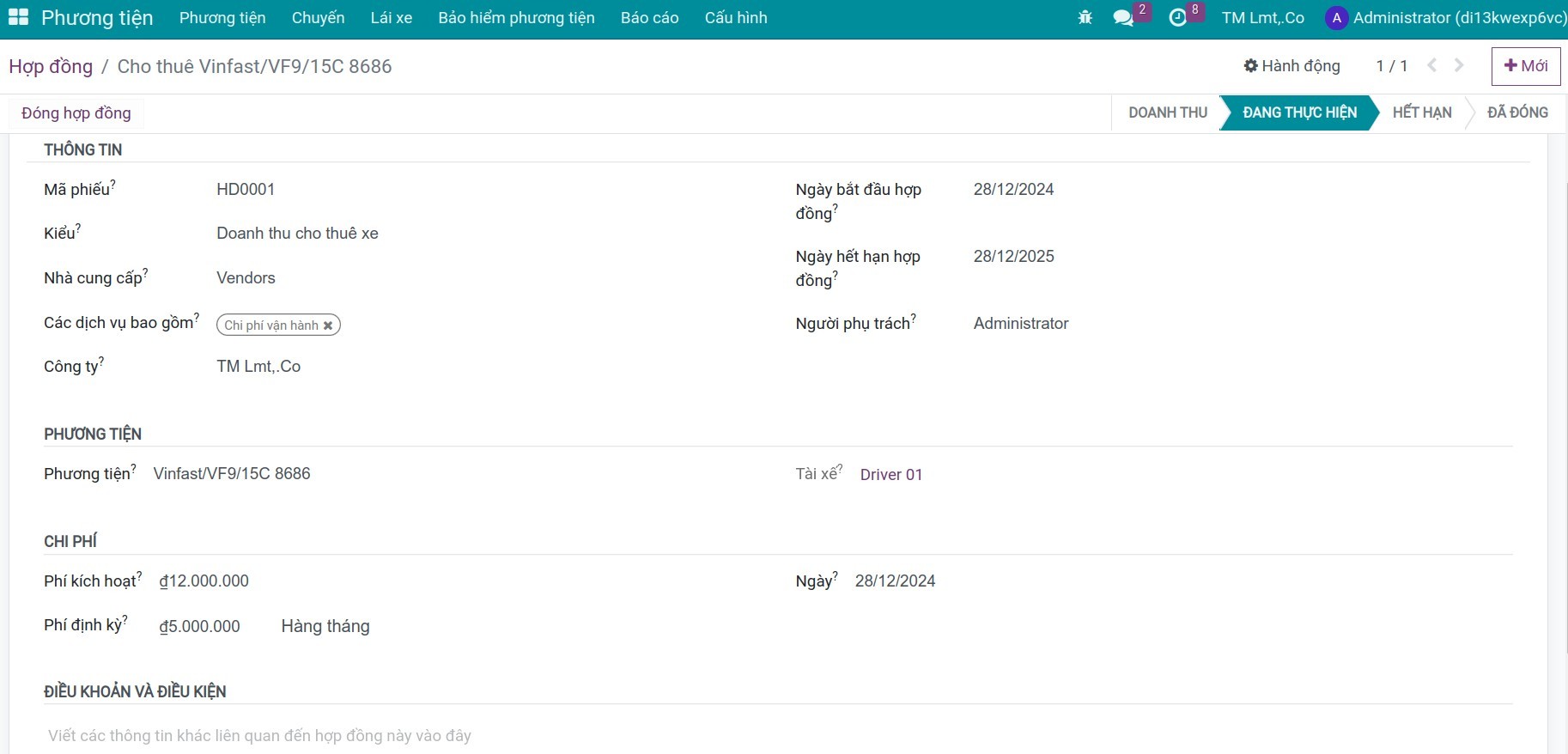The image size is (1568, 754).
Task: Click the Administrator avatar icon
Action: click(1336, 18)
